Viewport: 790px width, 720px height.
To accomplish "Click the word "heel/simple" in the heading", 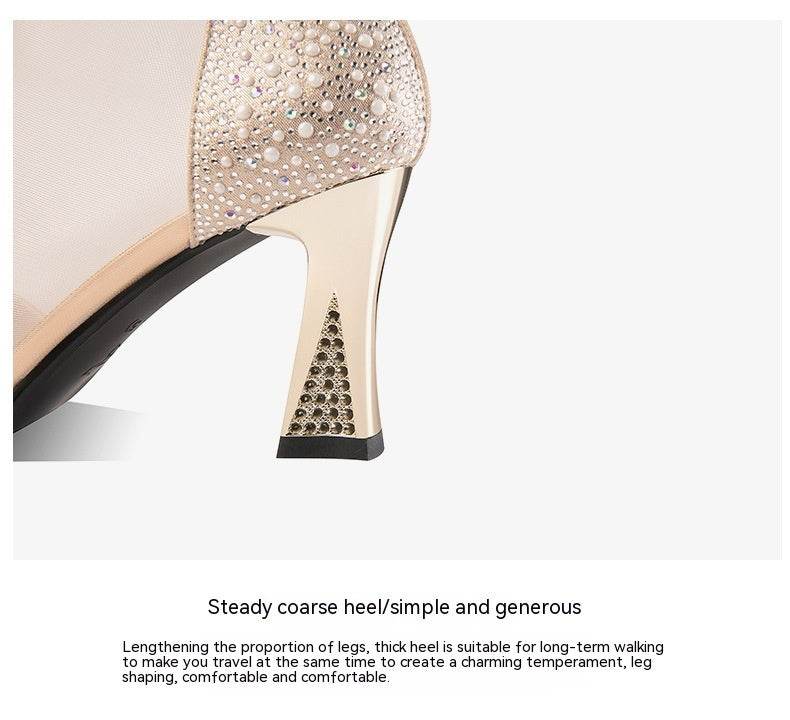I will click(x=397, y=607).
